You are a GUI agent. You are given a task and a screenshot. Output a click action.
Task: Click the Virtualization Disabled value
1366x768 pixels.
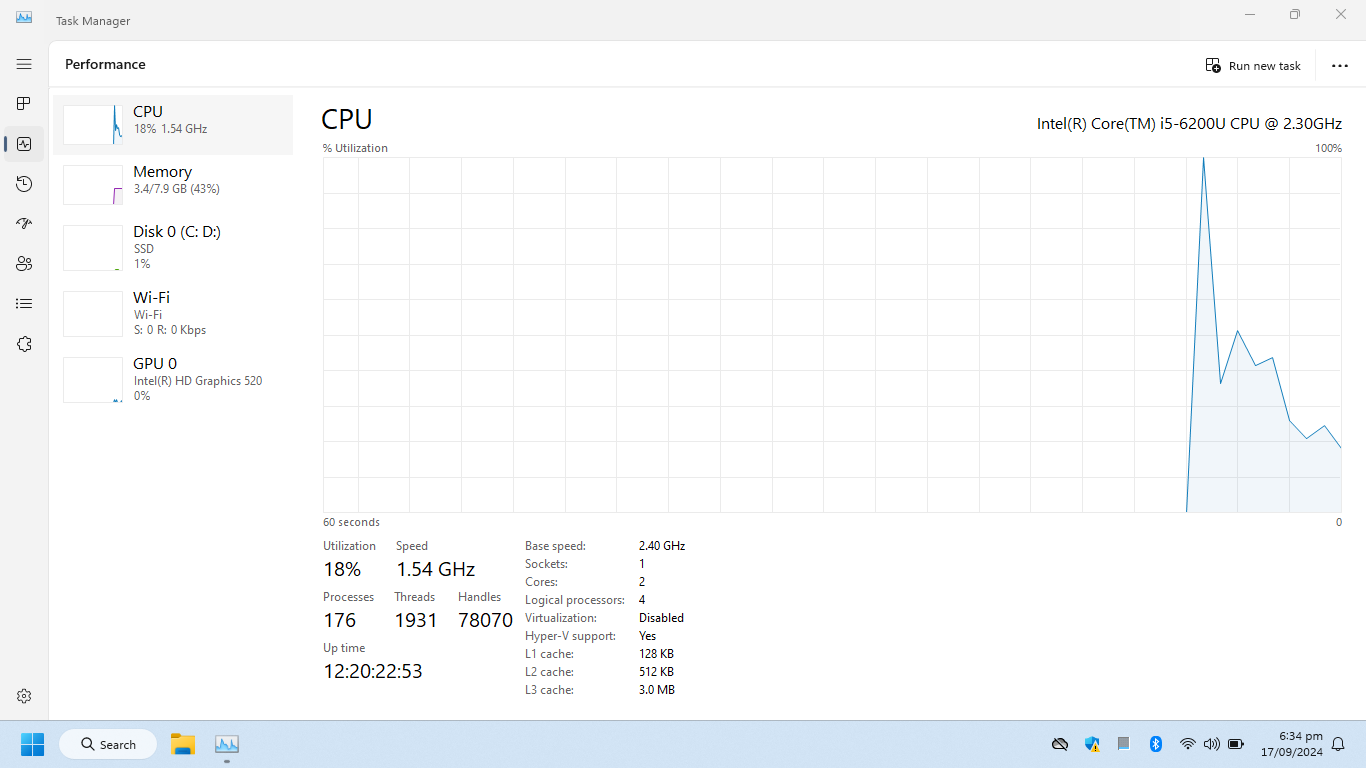click(x=661, y=618)
